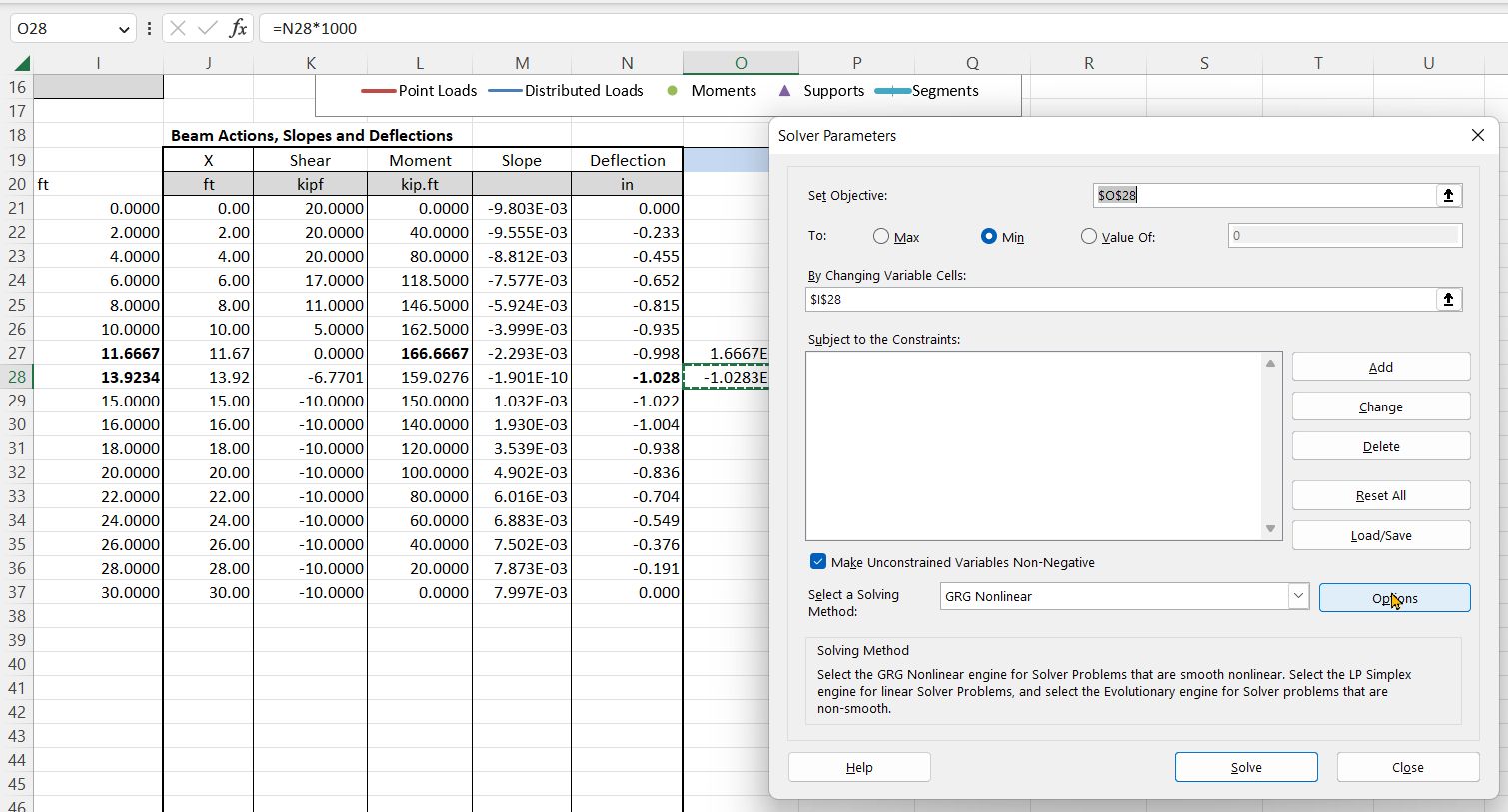Click the formula bar options dots
Image resolution: width=1508 pixels, height=812 pixels.
(149, 28)
